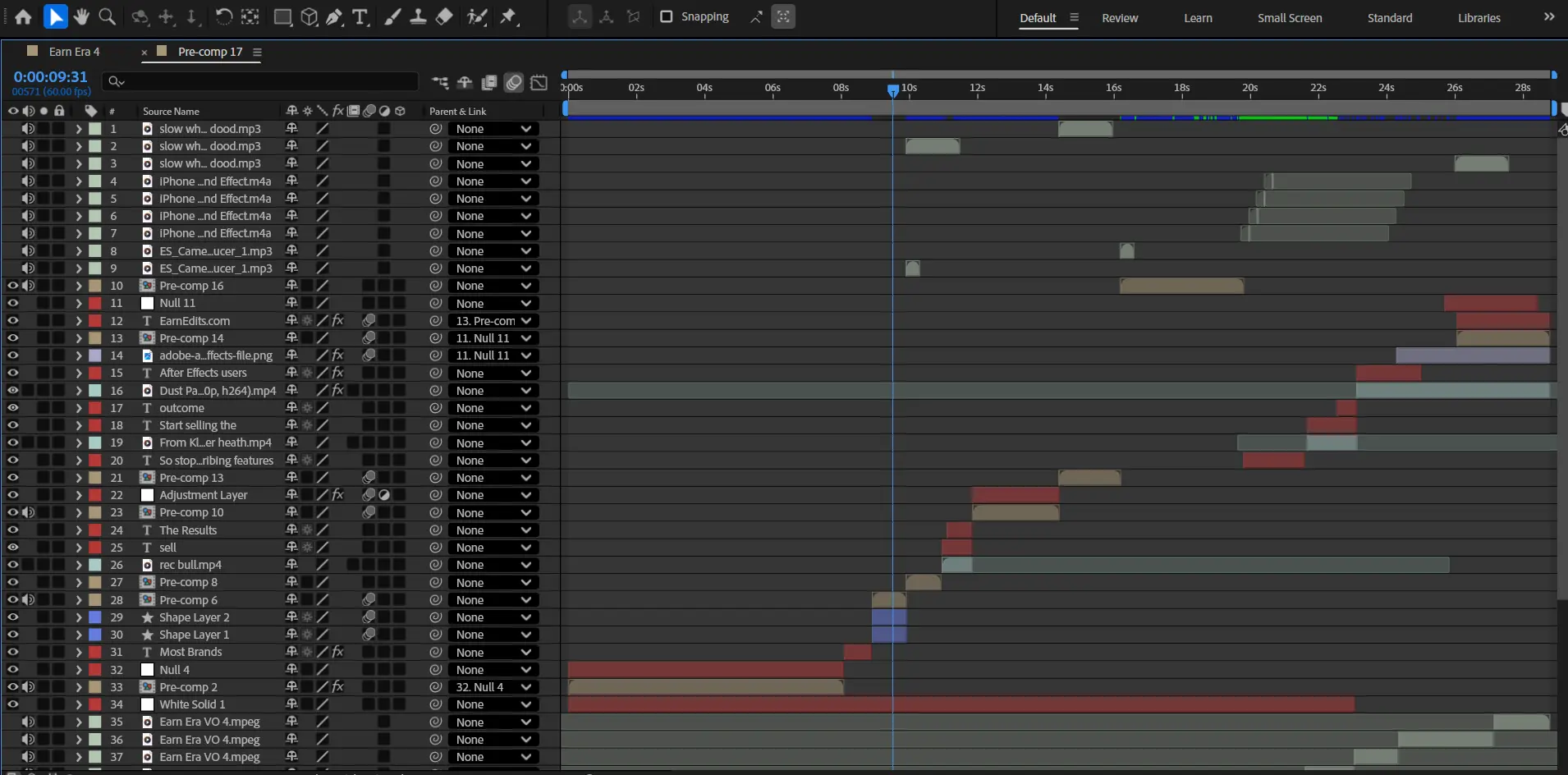This screenshot has height=775, width=1568.
Task: Mute audio on Pre-comp 10 layer
Action: click(x=28, y=512)
